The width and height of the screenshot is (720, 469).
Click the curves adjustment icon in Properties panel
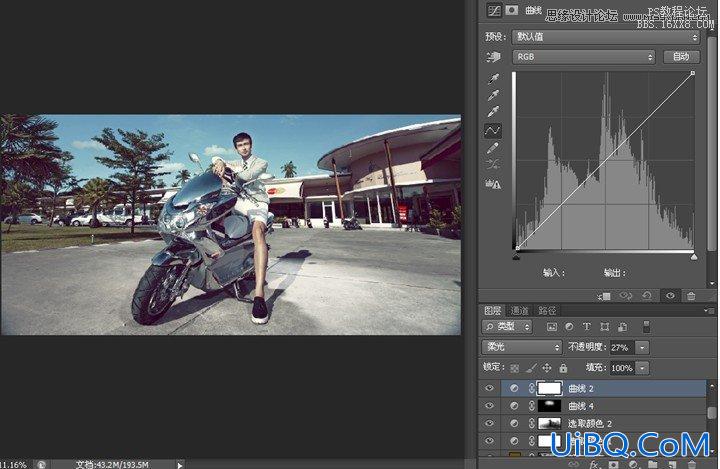[x=494, y=11]
